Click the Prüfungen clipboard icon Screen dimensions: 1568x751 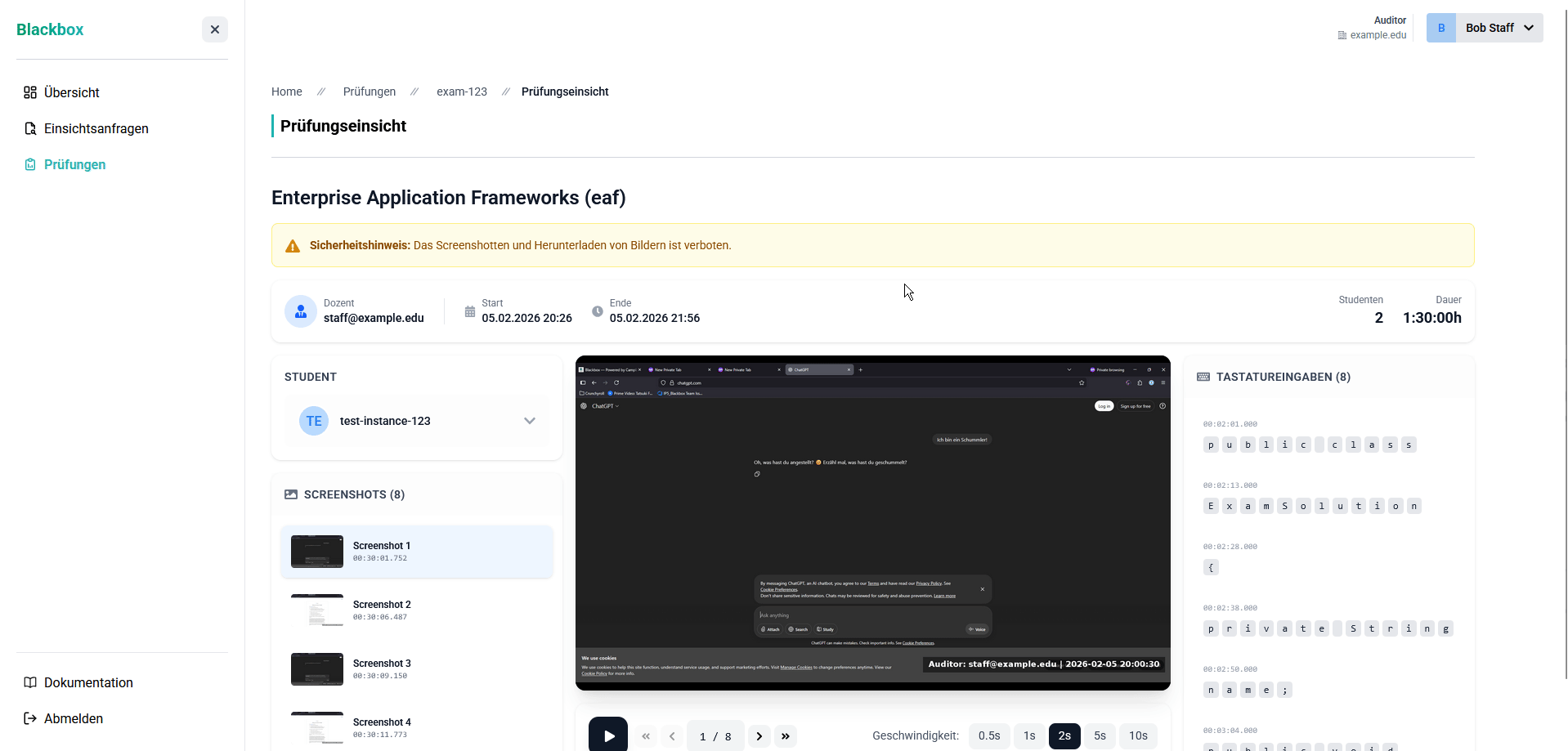[x=30, y=164]
